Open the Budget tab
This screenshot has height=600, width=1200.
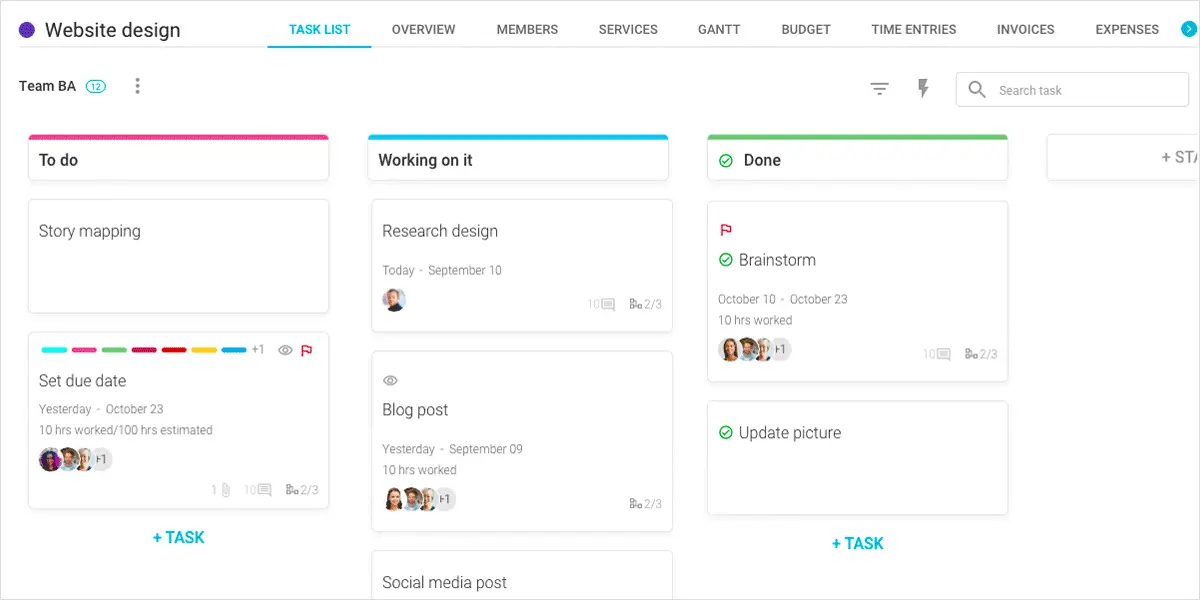(806, 29)
